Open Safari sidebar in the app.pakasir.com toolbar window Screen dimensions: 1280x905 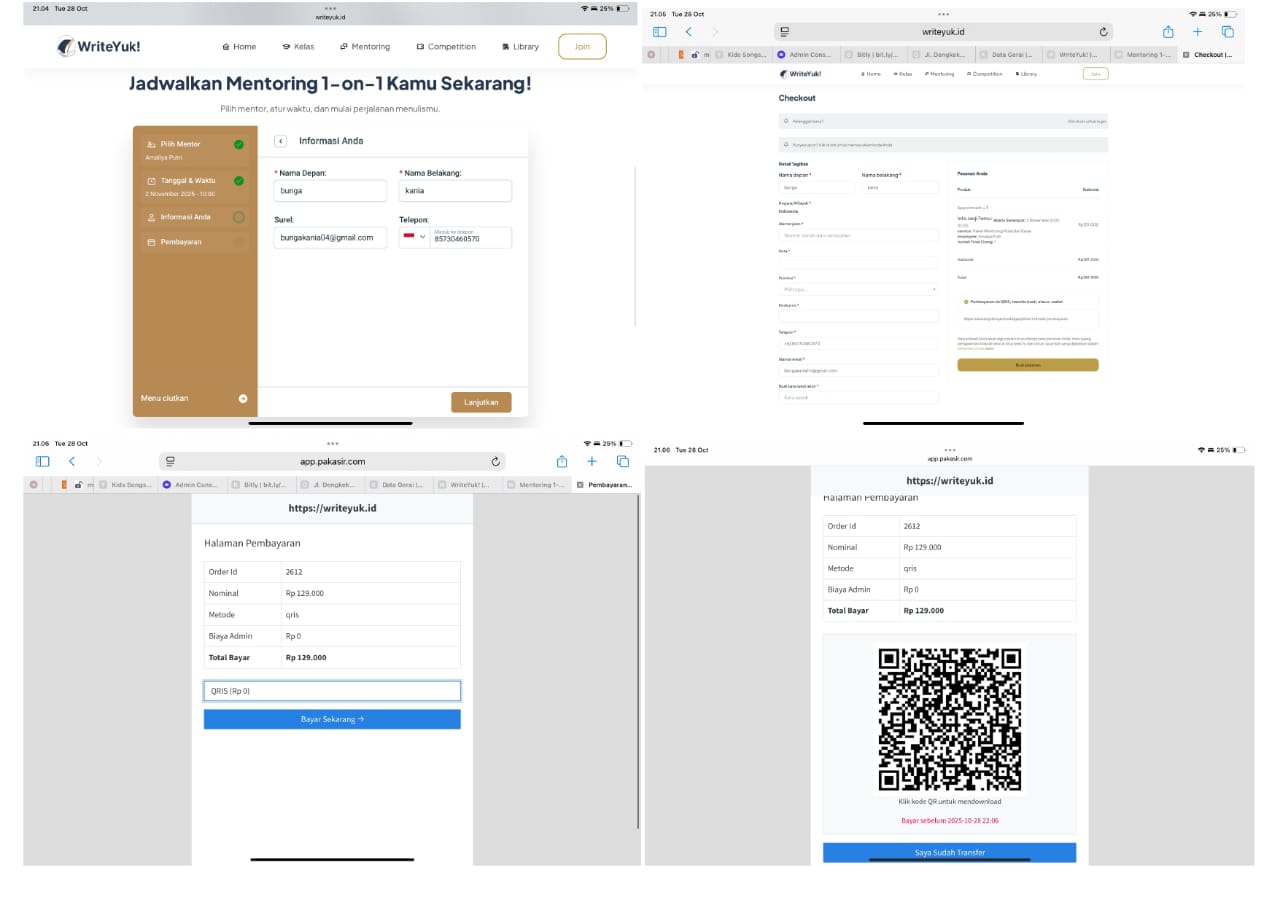pyautogui.click(x=42, y=461)
